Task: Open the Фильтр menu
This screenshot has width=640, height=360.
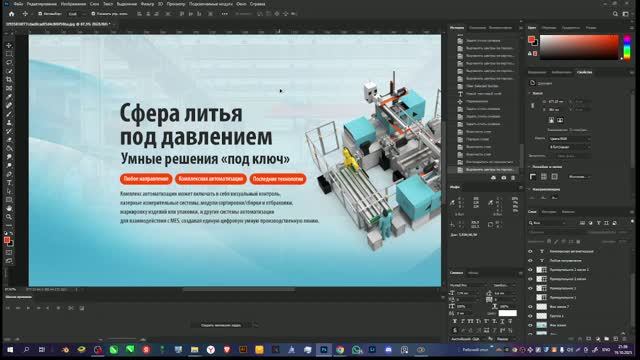Action: point(147,4)
